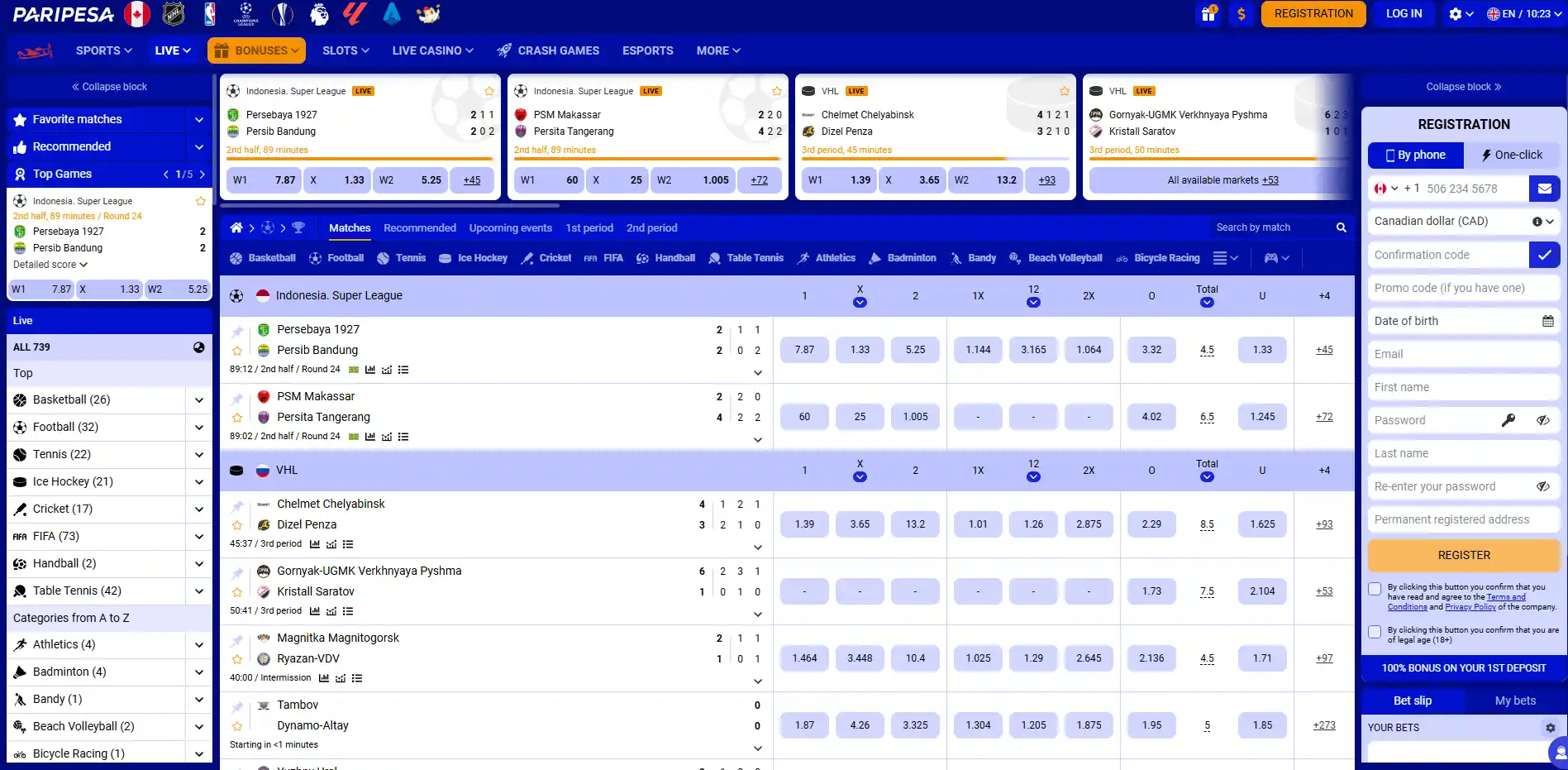Screen dimensions: 1568x770
Task: Click the confirmation code checkmark button
Action: (x=1544, y=255)
